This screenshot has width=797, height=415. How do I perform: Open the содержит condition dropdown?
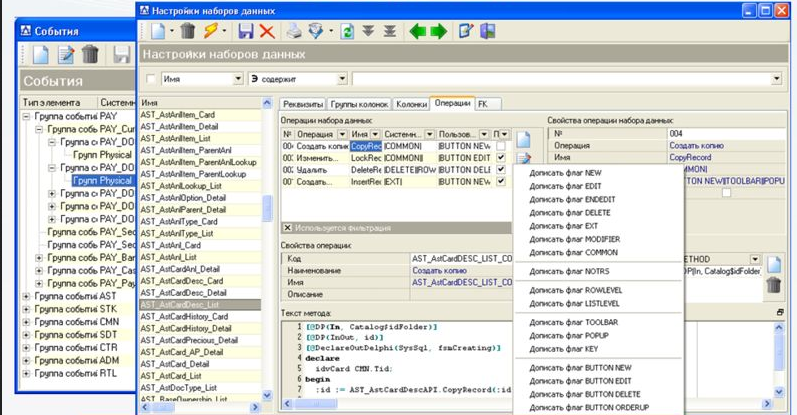point(343,79)
